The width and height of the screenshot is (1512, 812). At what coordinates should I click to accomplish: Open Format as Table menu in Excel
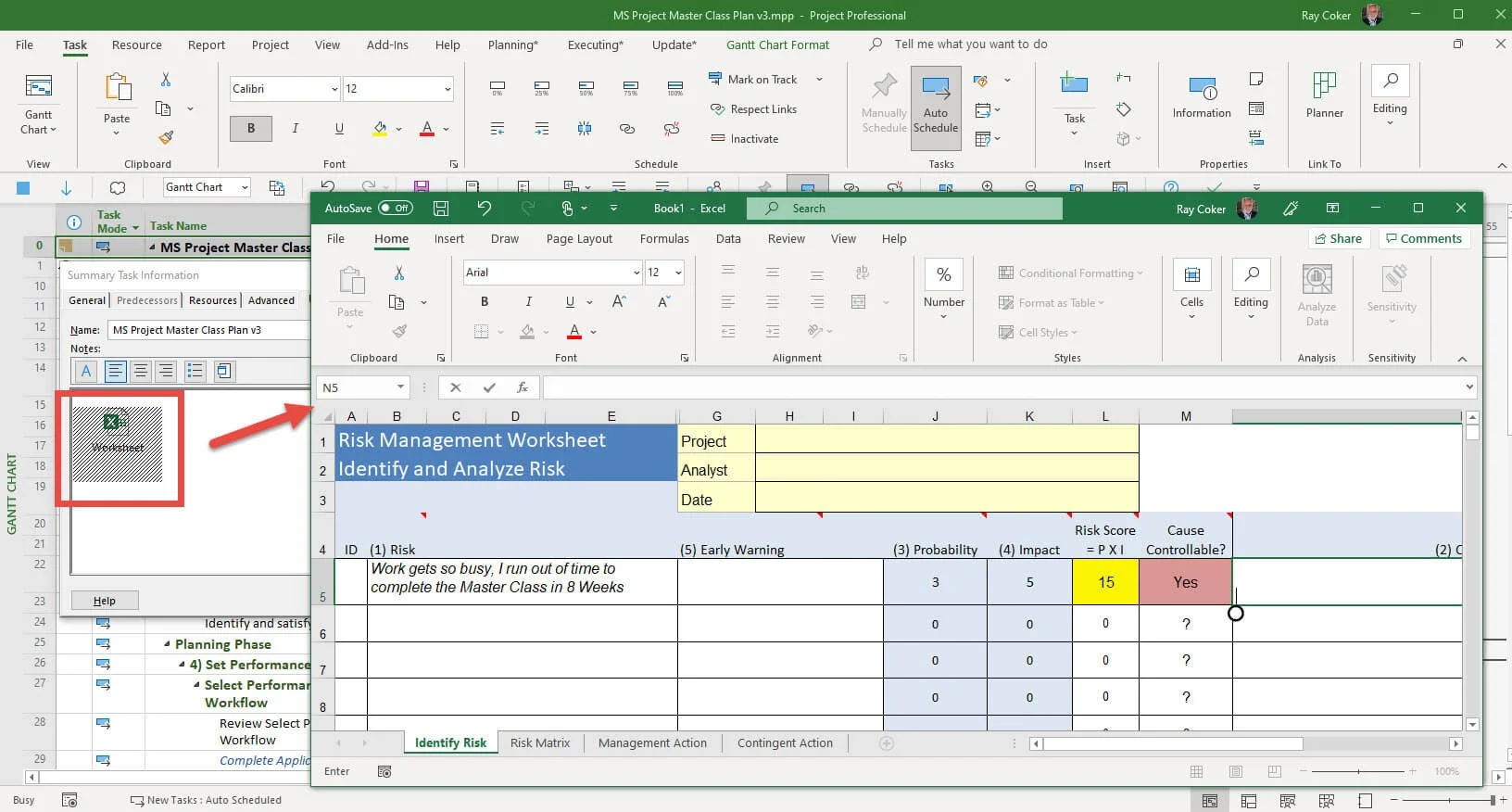pos(1052,303)
